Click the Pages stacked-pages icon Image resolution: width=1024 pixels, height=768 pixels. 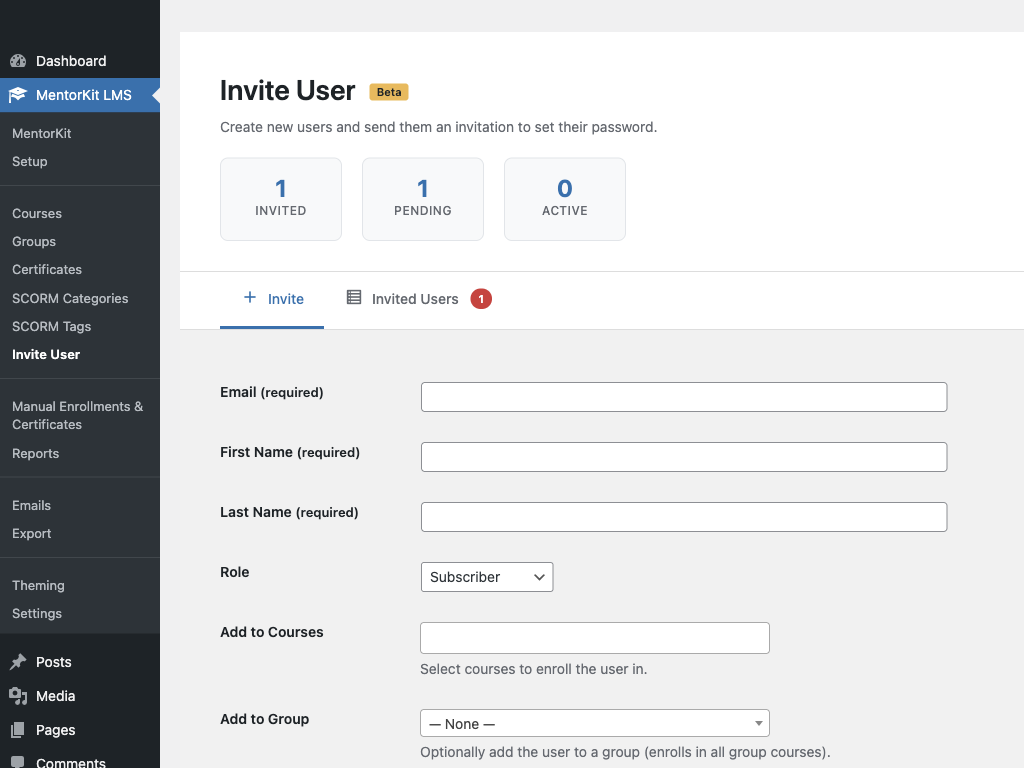tap(18, 730)
